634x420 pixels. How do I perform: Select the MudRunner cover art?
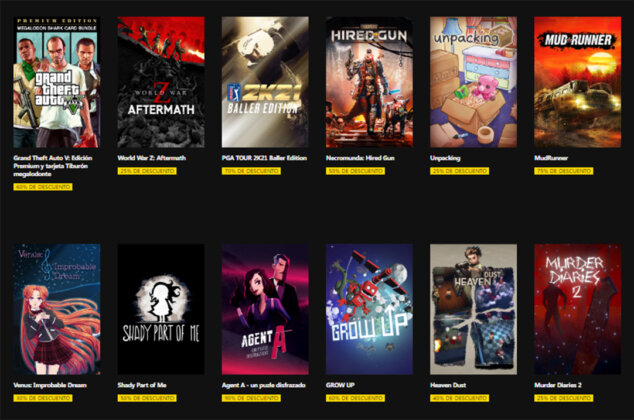pyautogui.click(x=577, y=82)
